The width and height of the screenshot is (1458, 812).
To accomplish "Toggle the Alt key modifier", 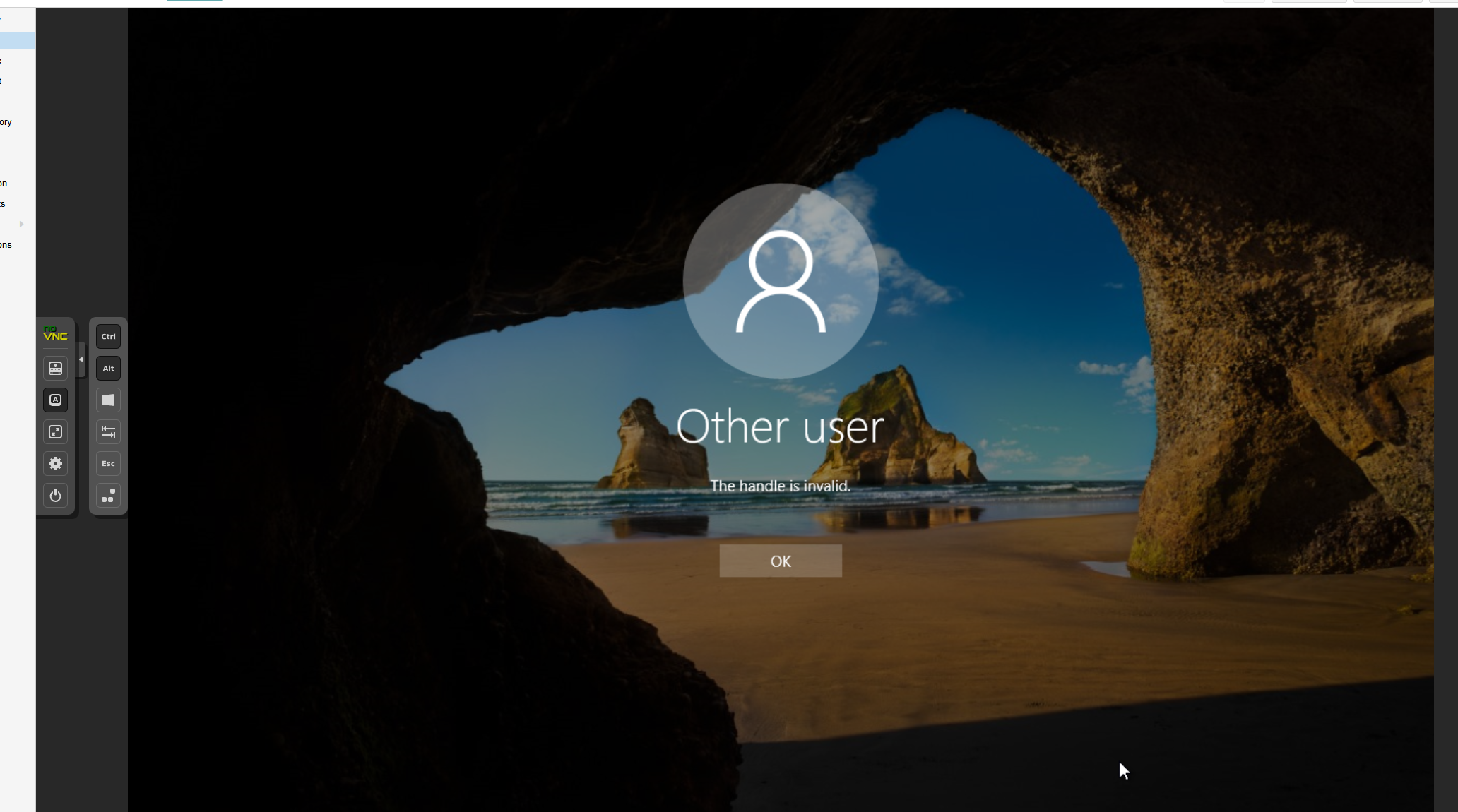I will click(108, 368).
